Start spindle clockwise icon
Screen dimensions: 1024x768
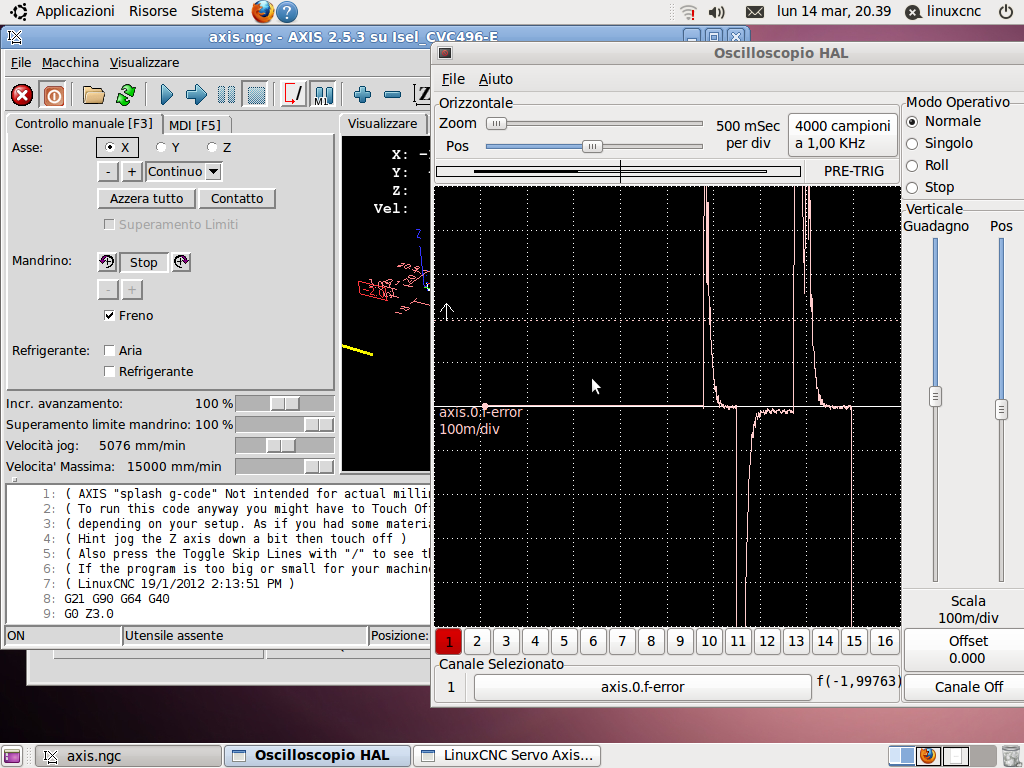[x=181, y=263]
